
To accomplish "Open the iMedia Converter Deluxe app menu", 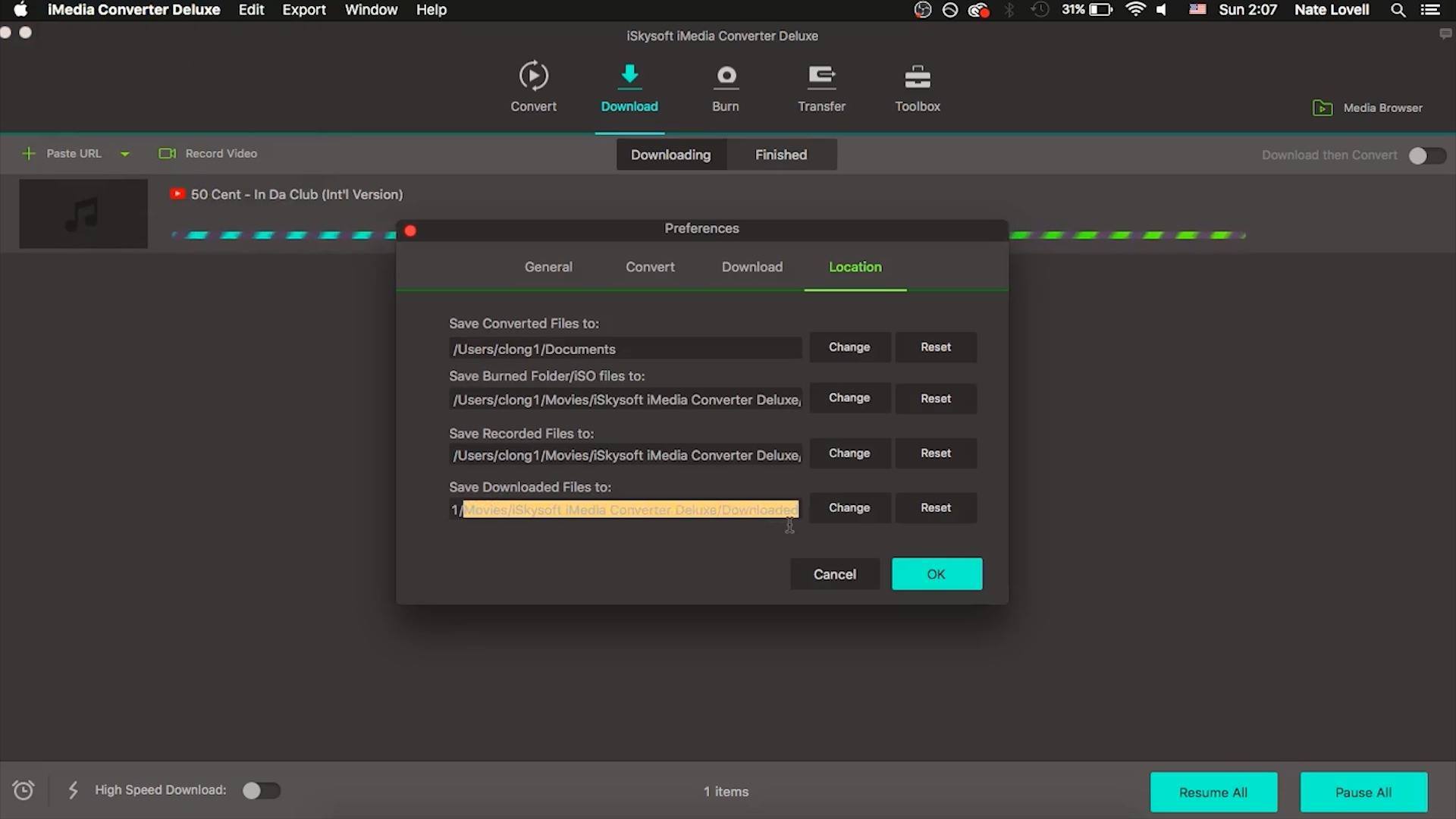I will click(x=133, y=10).
